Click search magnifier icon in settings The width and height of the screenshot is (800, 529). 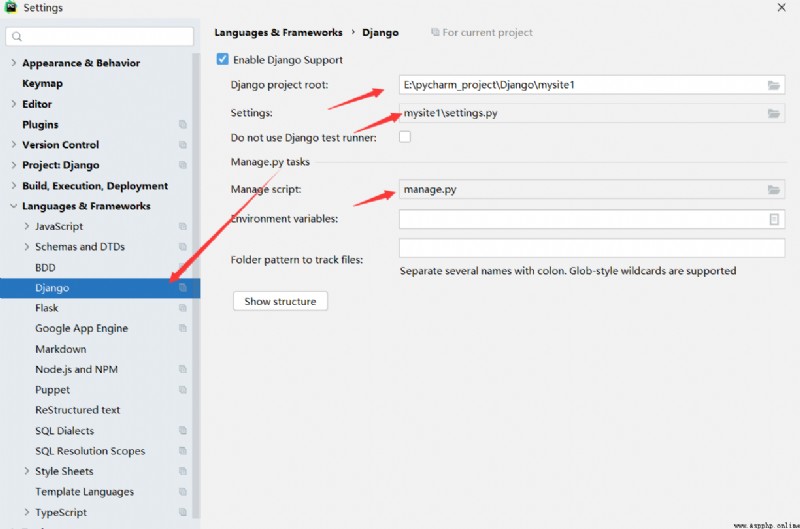[17, 36]
